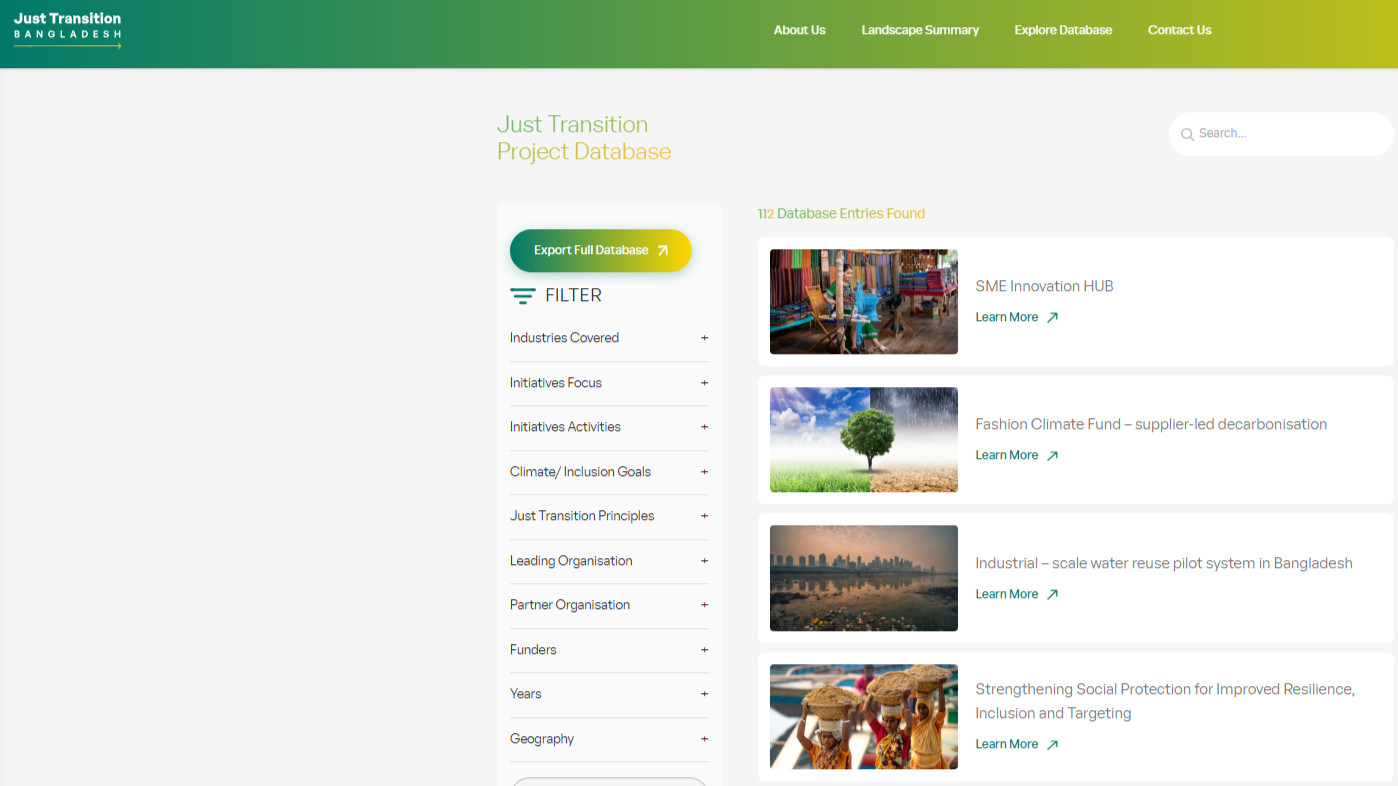Click arrow icon next to SME Innovation HUB Learn More

1052,318
